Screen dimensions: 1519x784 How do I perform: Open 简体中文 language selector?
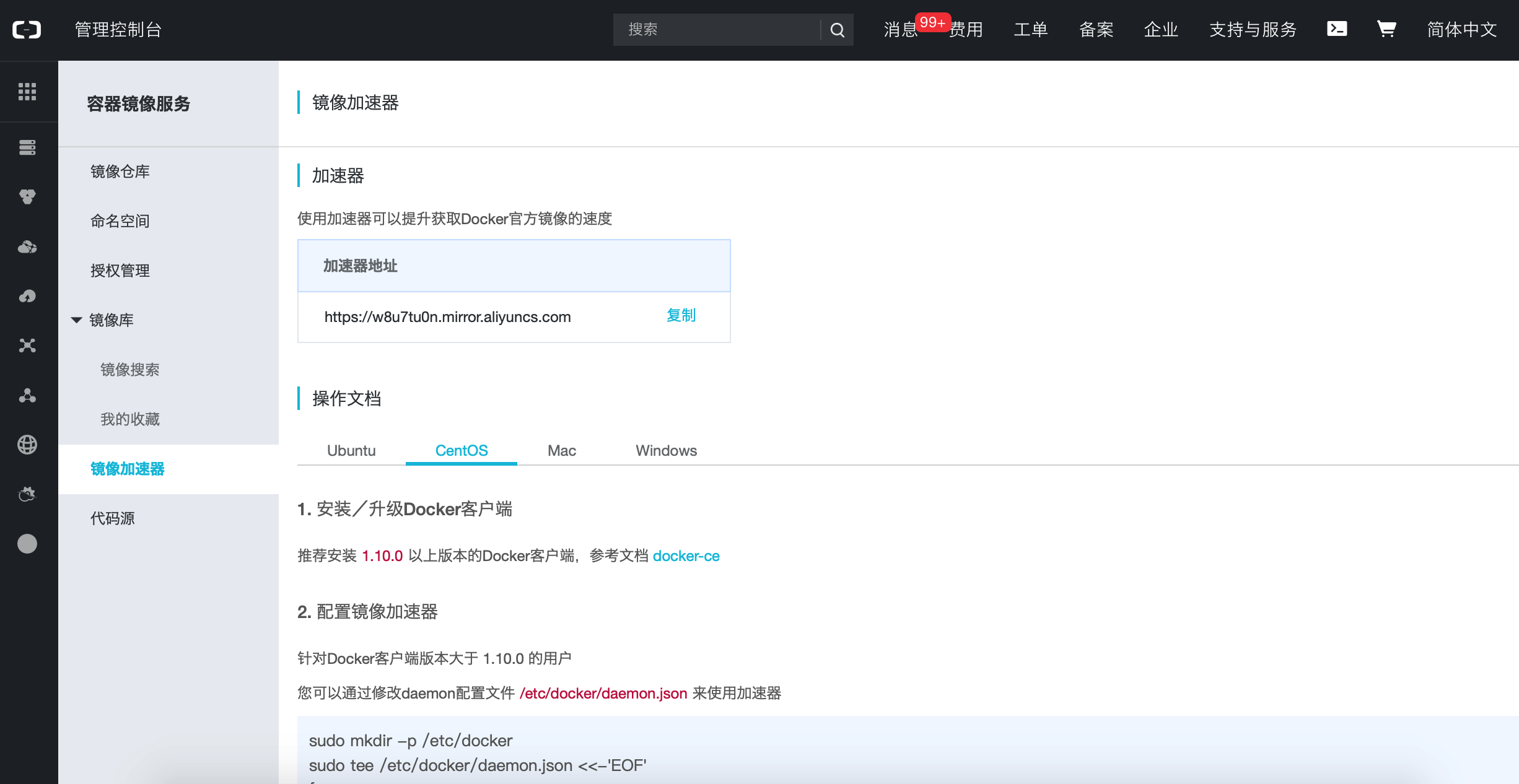click(1461, 30)
